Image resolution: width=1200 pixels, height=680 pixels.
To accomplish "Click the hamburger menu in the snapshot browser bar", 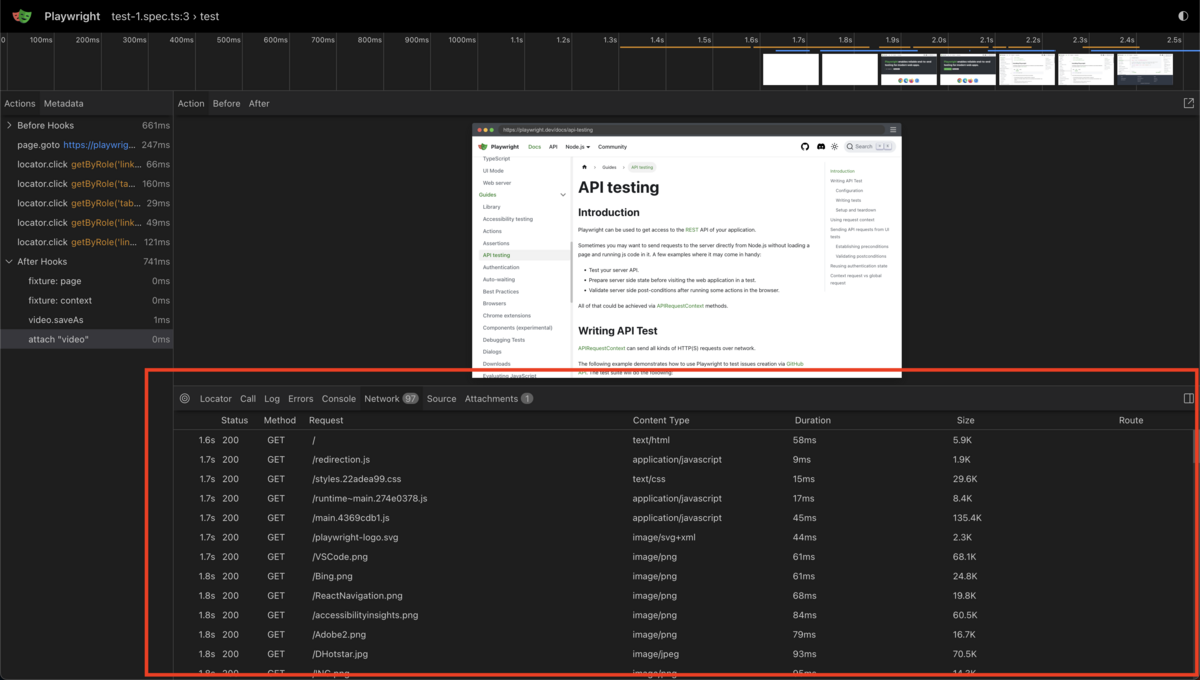I will [893, 130].
